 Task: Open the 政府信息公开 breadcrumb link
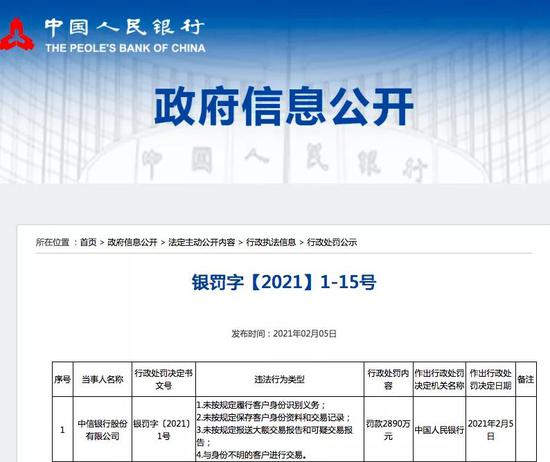[x=132, y=242]
